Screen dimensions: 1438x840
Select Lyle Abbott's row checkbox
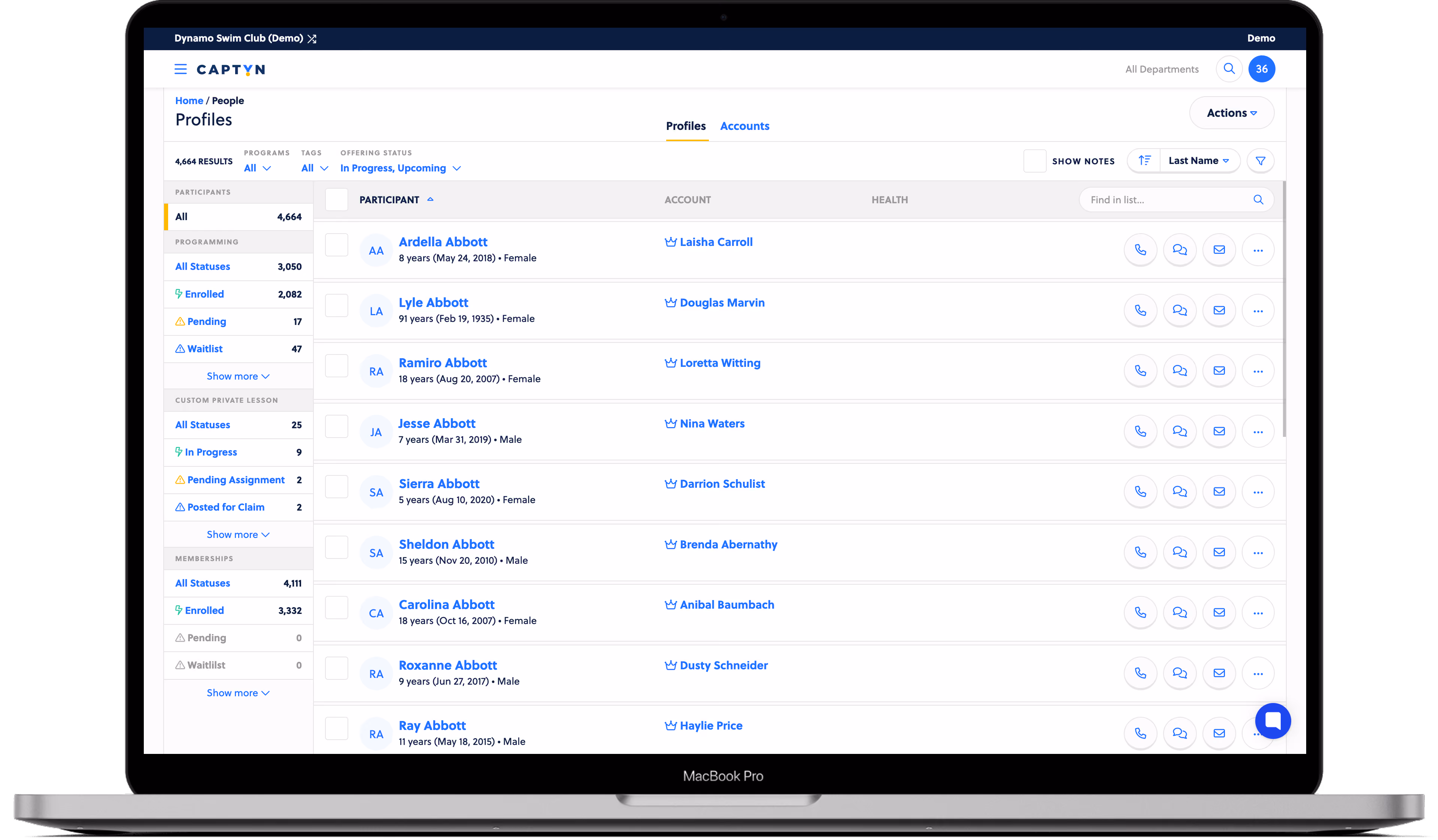[x=336, y=306]
